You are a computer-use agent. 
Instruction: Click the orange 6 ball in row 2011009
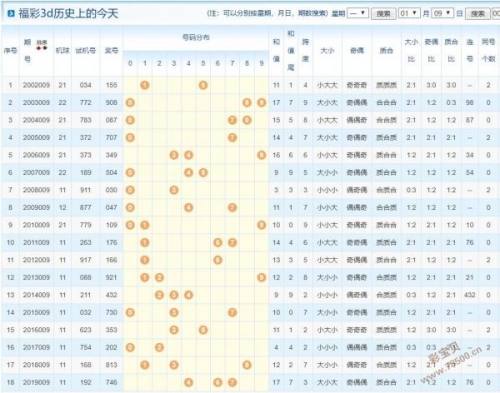tap(218, 243)
